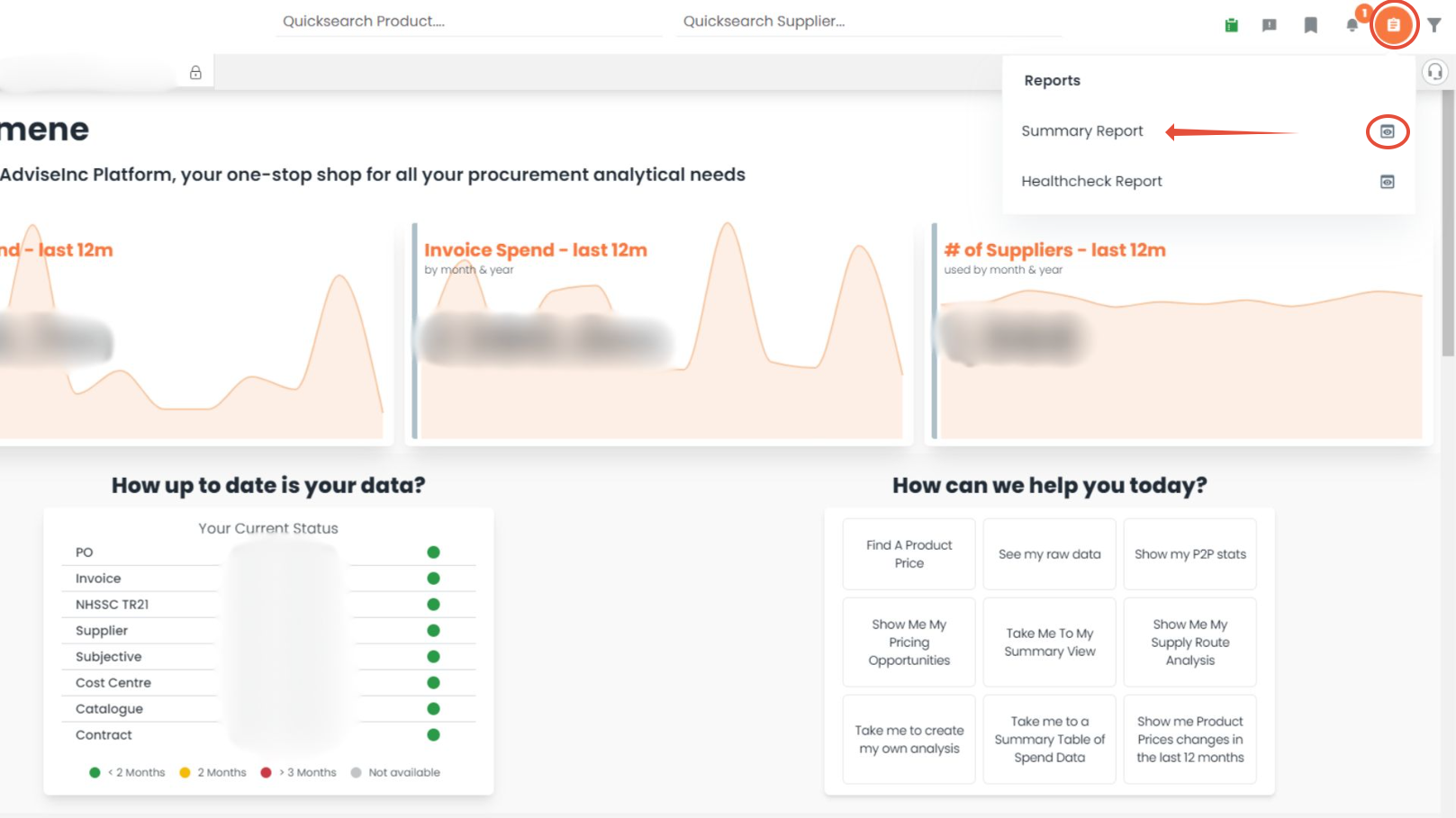Click the PO row label in Current Status
The image size is (1456, 818).
point(85,553)
